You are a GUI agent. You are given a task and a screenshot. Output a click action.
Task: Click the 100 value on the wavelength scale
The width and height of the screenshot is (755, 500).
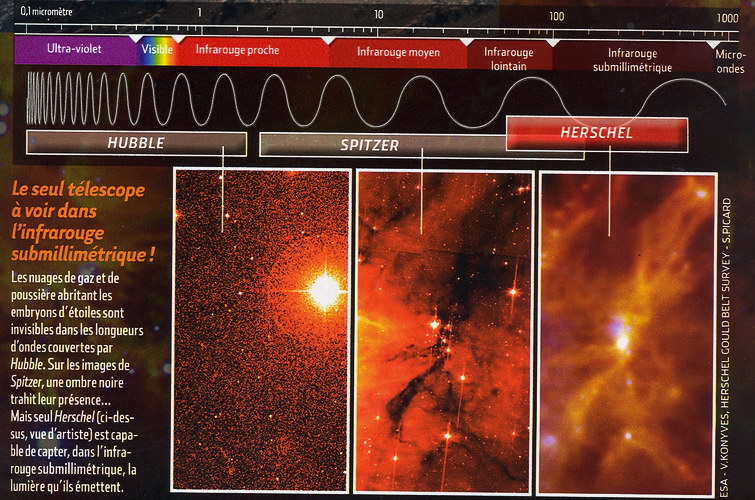pyautogui.click(x=557, y=16)
